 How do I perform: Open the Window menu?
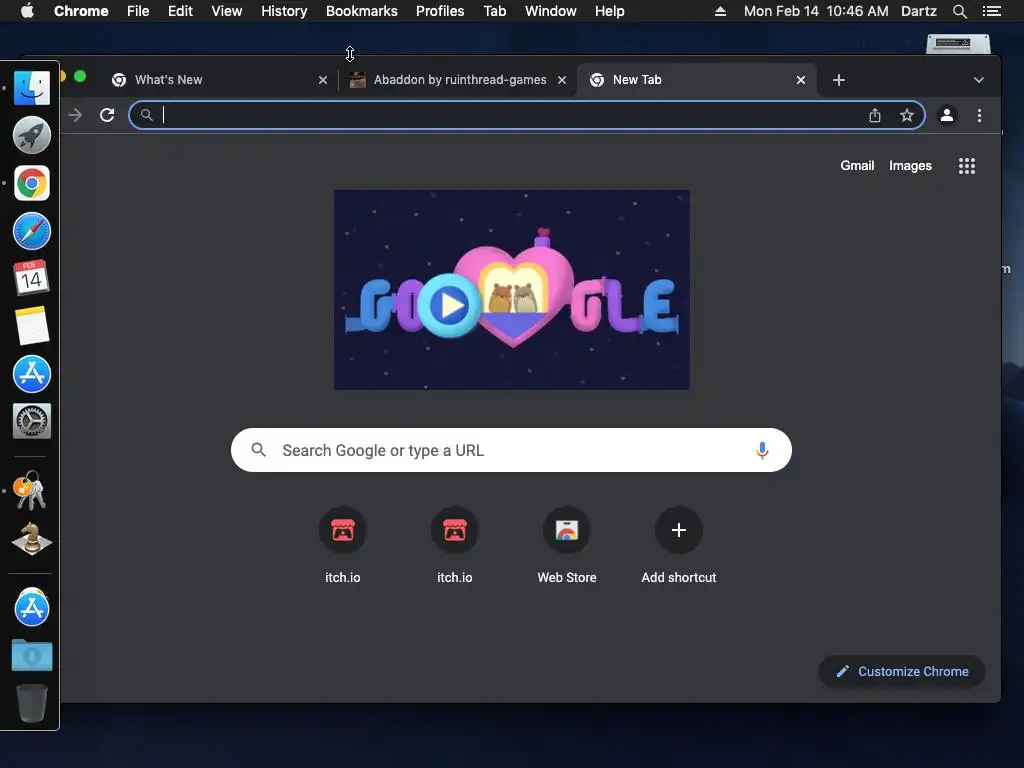(551, 11)
